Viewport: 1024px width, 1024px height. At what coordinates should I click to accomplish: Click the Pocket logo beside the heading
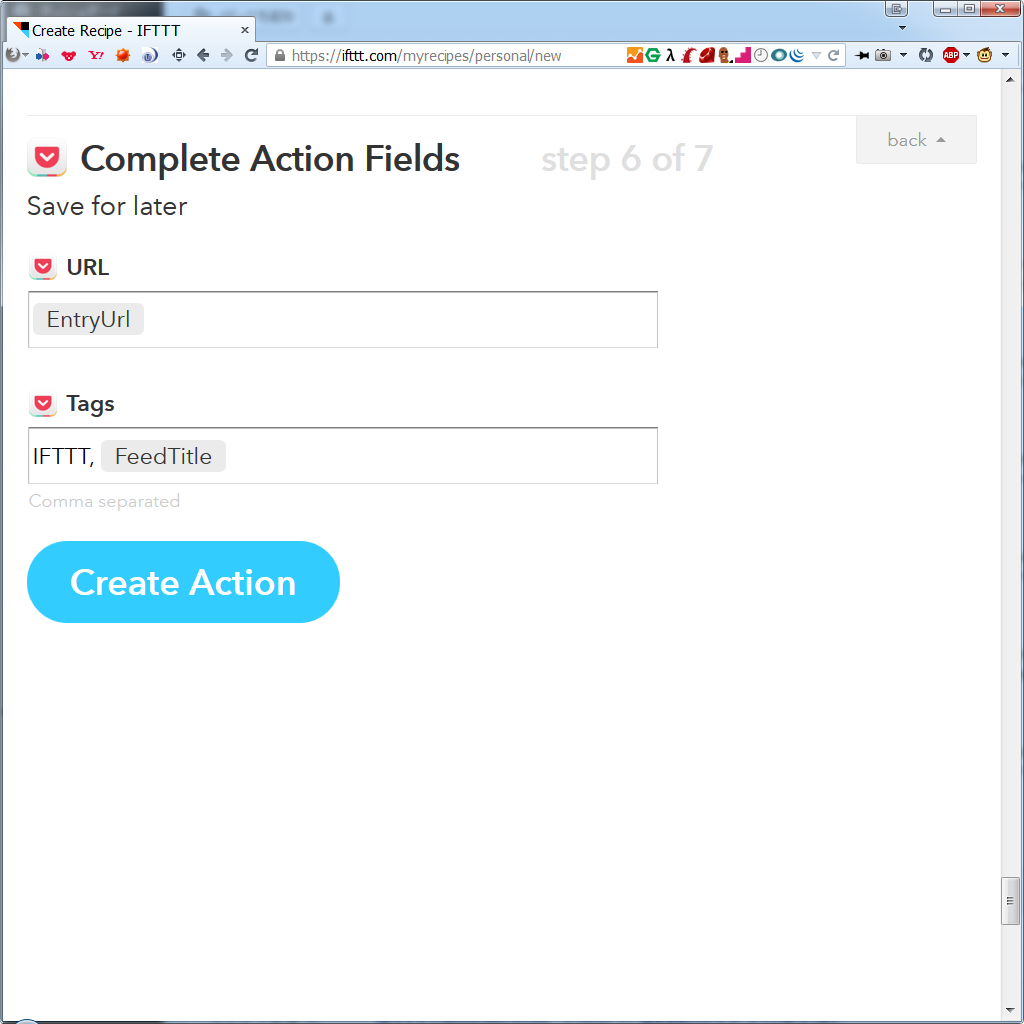point(46,158)
